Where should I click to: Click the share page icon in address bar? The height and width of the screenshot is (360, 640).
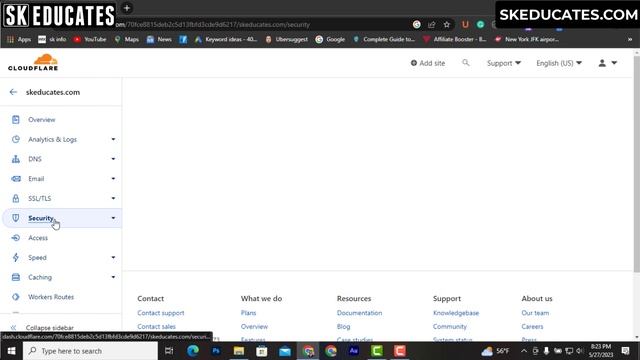click(431, 24)
